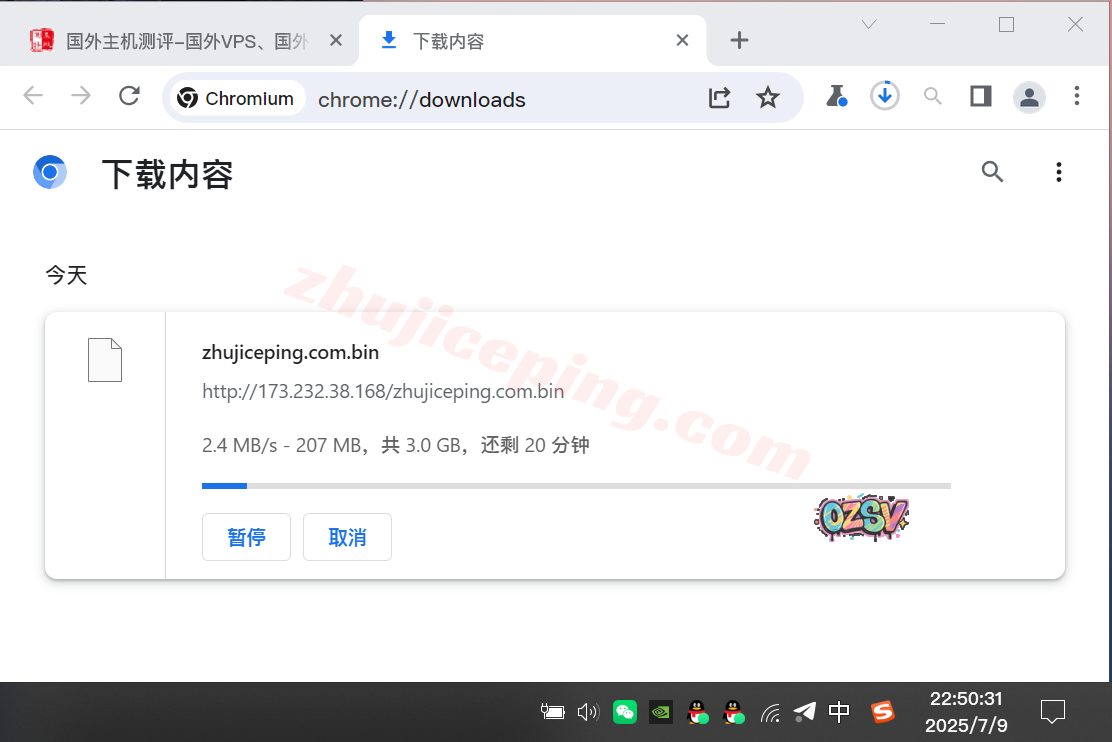The height and width of the screenshot is (742, 1112).
Task: Search downloads using the magnifier icon
Action: (x=992, y=172)
